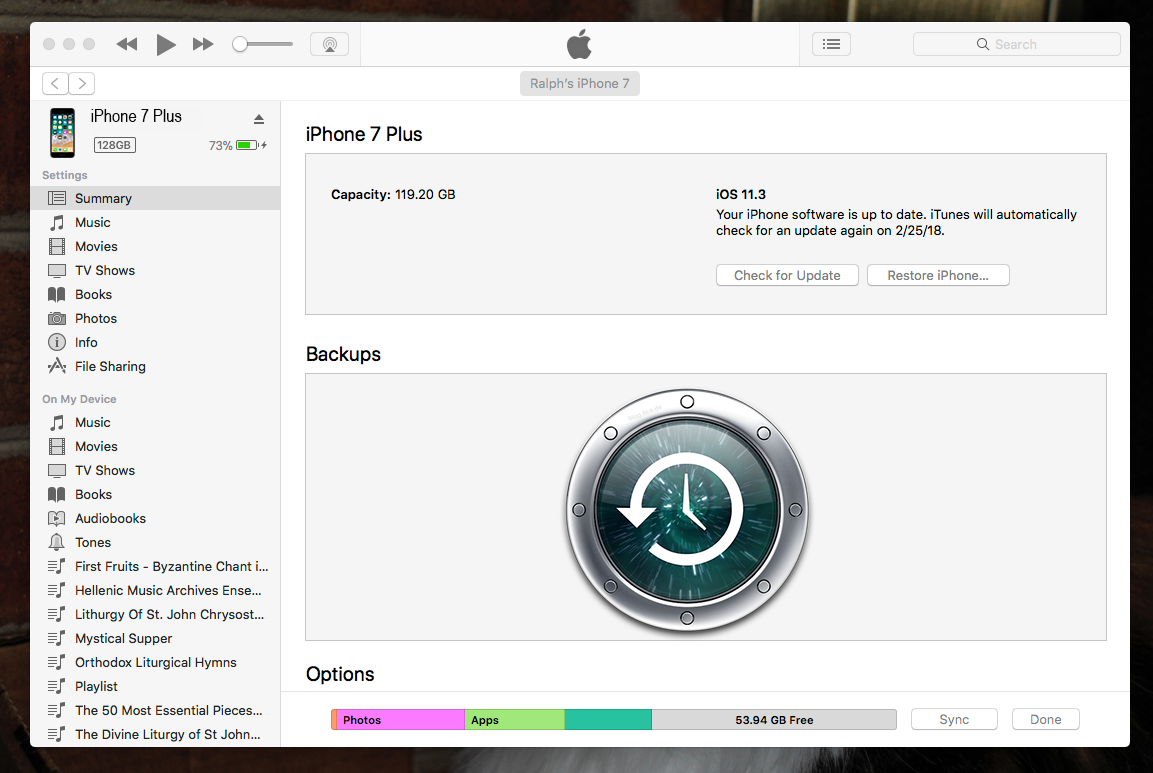Open the Mystical Supper playlist
The image size is (1153, 773).
click(155, 638)
